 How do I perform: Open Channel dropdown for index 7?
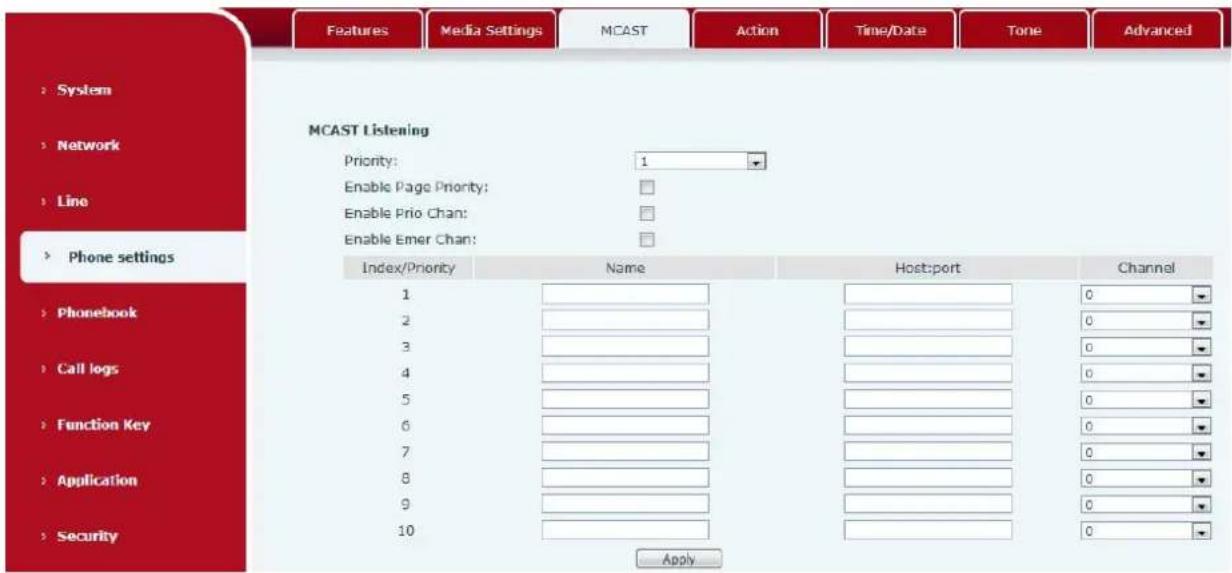[x=1146, y=452]
